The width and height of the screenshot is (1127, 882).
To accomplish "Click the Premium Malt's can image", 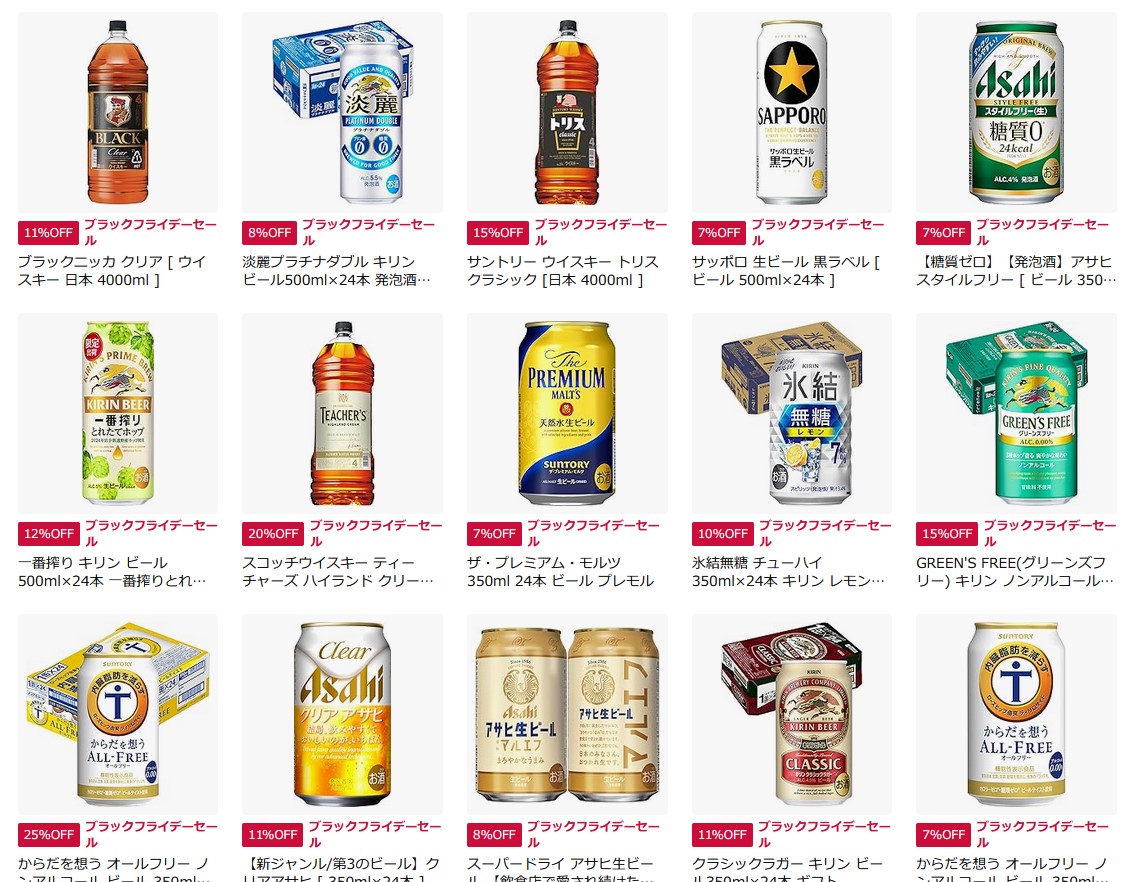I will [567, 413].
